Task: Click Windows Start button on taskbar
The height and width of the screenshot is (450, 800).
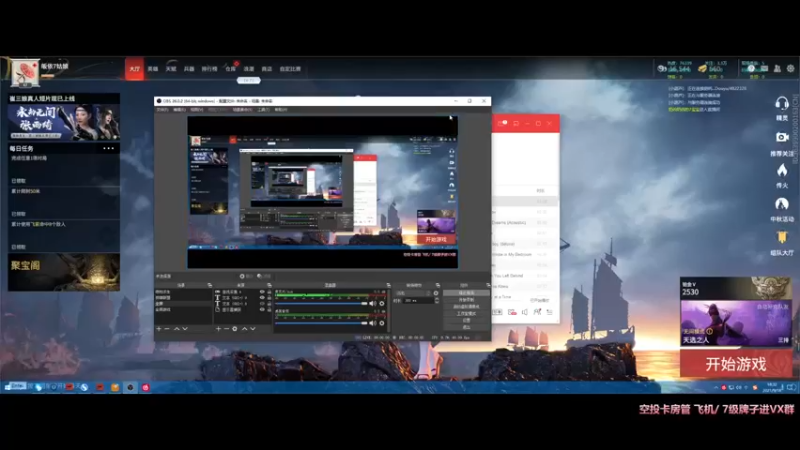Action: (7, 387)
